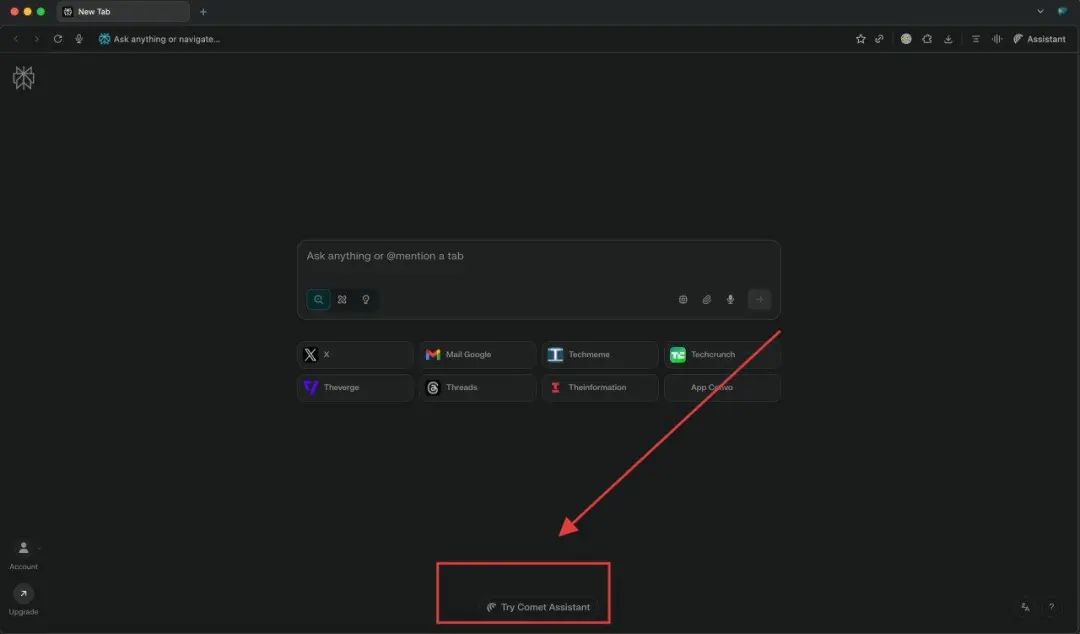The image size is (1080, 634).
Task: Expand the tab list chevron
Action: coord(1040,12)
